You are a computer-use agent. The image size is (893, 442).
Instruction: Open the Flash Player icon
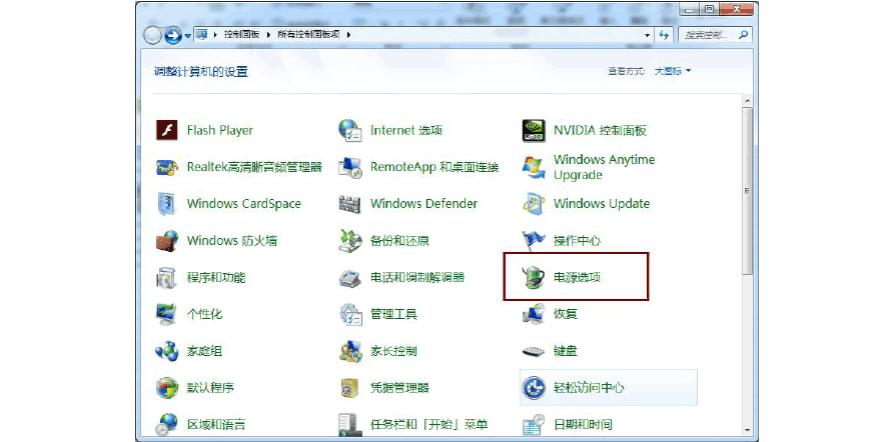pos(167,130)
